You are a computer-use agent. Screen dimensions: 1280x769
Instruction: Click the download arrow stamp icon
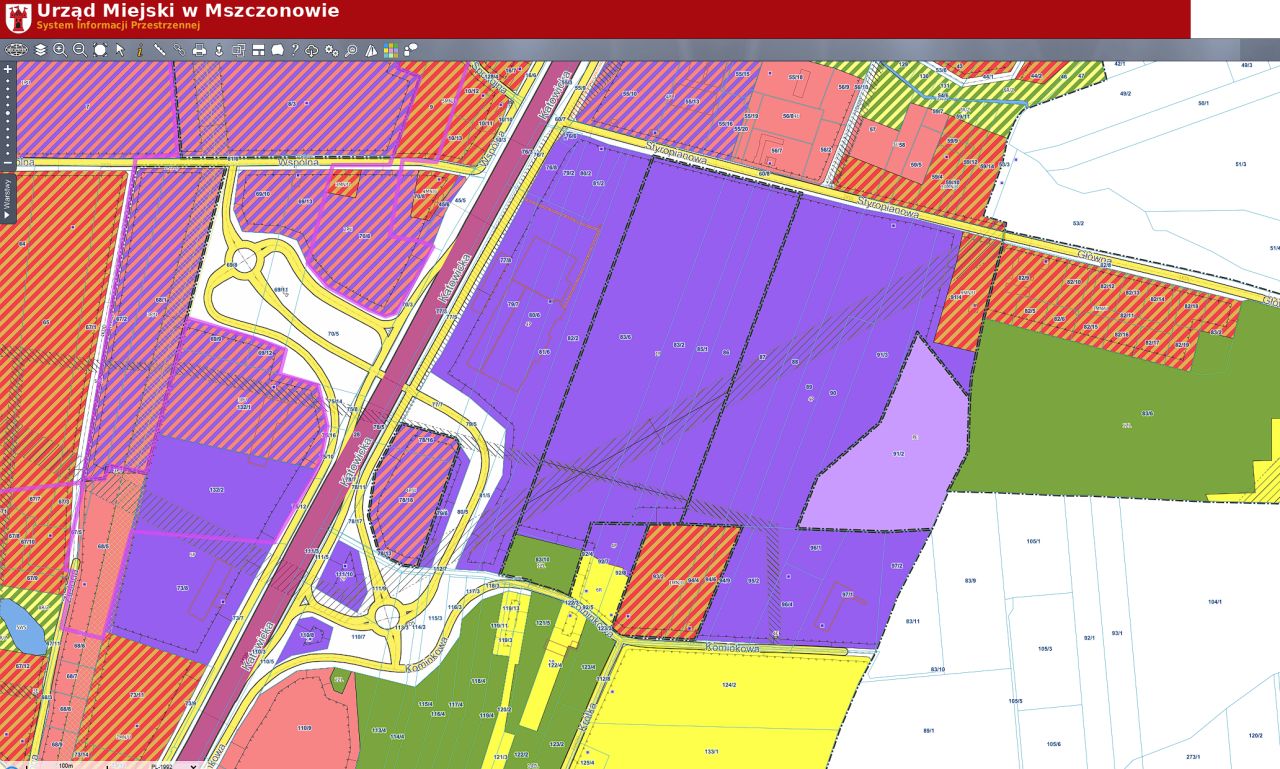click(219, 49)
